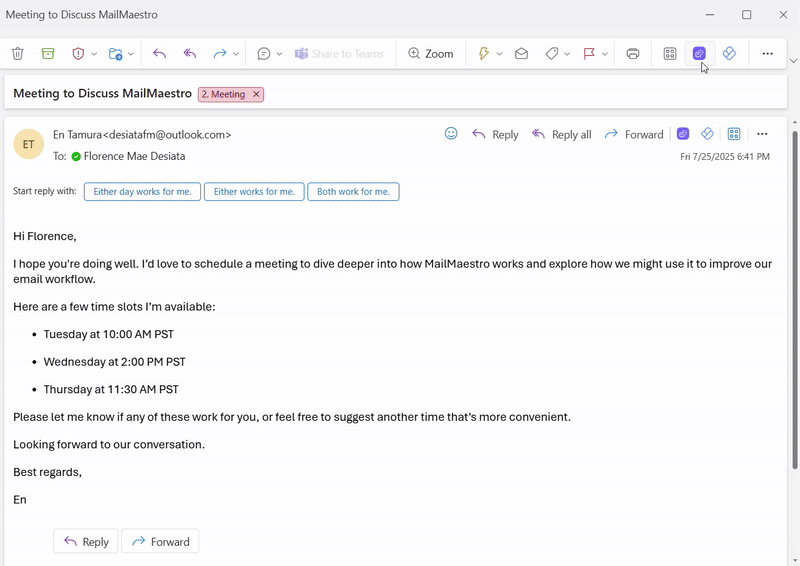Open report options next to the shield icon
800x566 pixels.
[x=94, y=54]
